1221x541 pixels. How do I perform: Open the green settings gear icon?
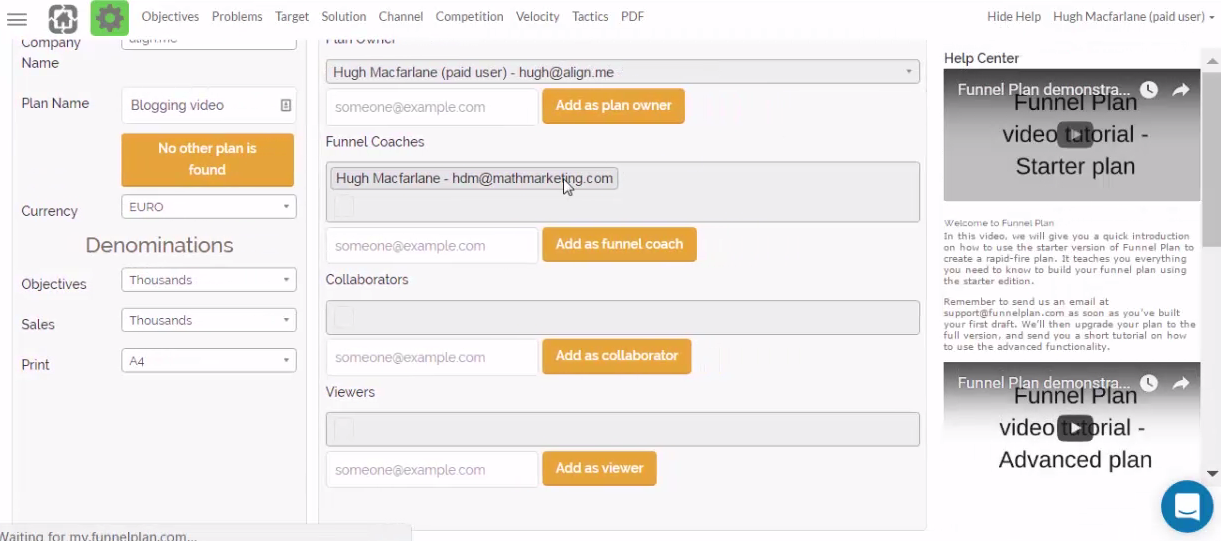109,18
